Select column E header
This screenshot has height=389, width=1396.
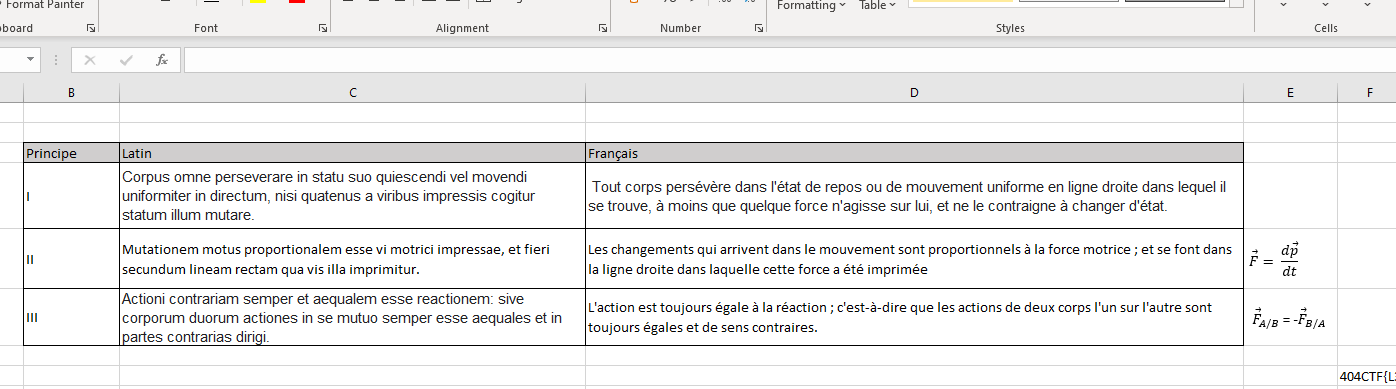pyautogui.click(x=1290, y=93)
